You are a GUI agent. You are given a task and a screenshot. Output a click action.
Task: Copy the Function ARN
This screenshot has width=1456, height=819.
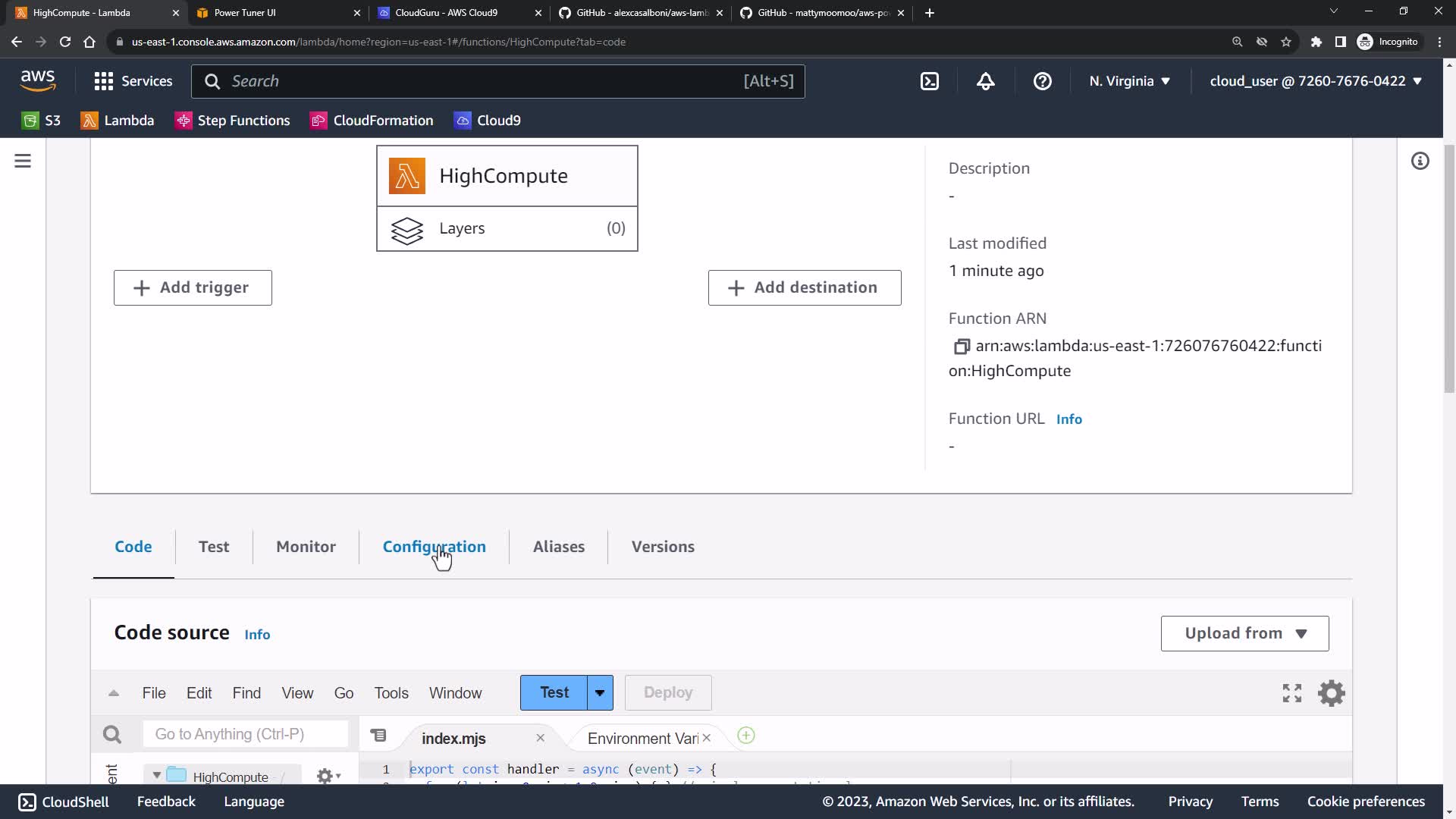point(961,347)
